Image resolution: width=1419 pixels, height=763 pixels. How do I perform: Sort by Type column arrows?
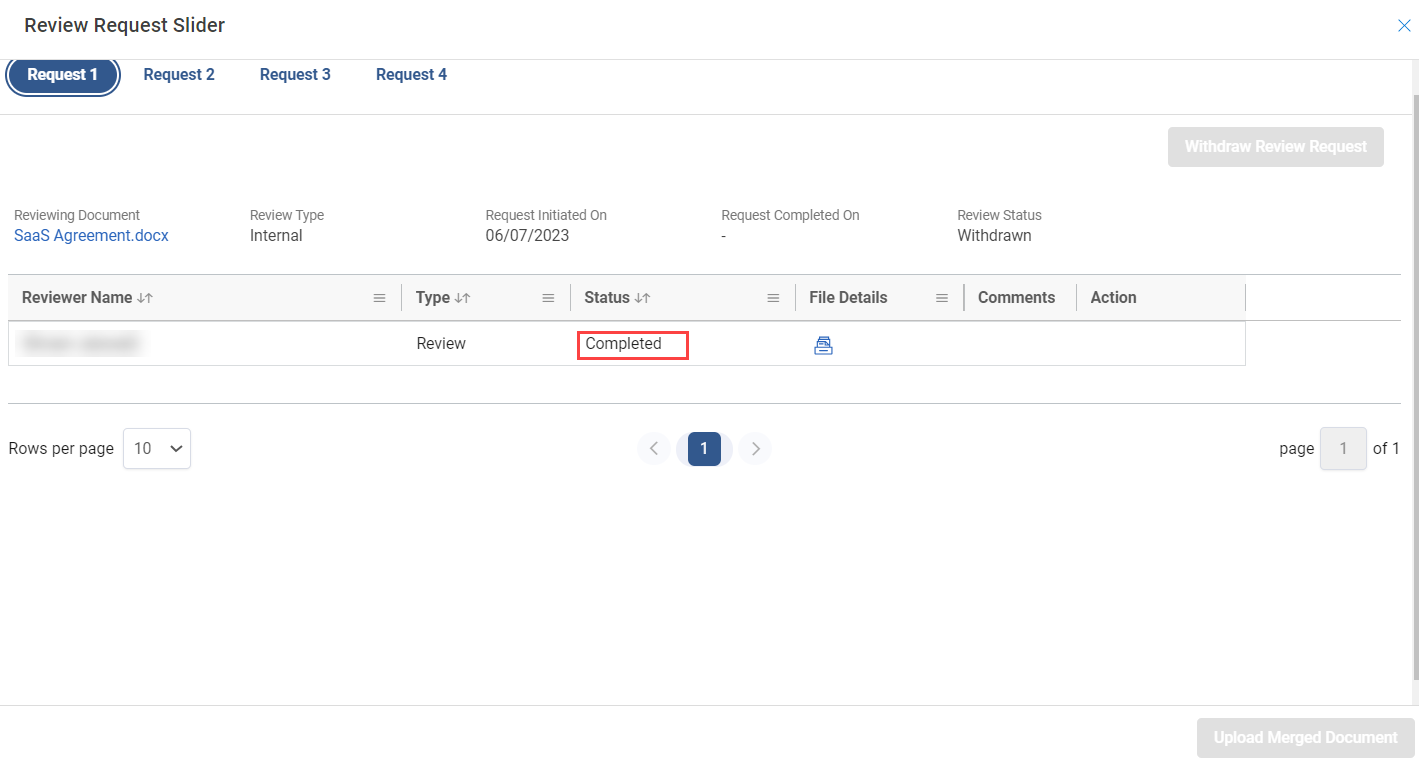(x=462, y=298)
